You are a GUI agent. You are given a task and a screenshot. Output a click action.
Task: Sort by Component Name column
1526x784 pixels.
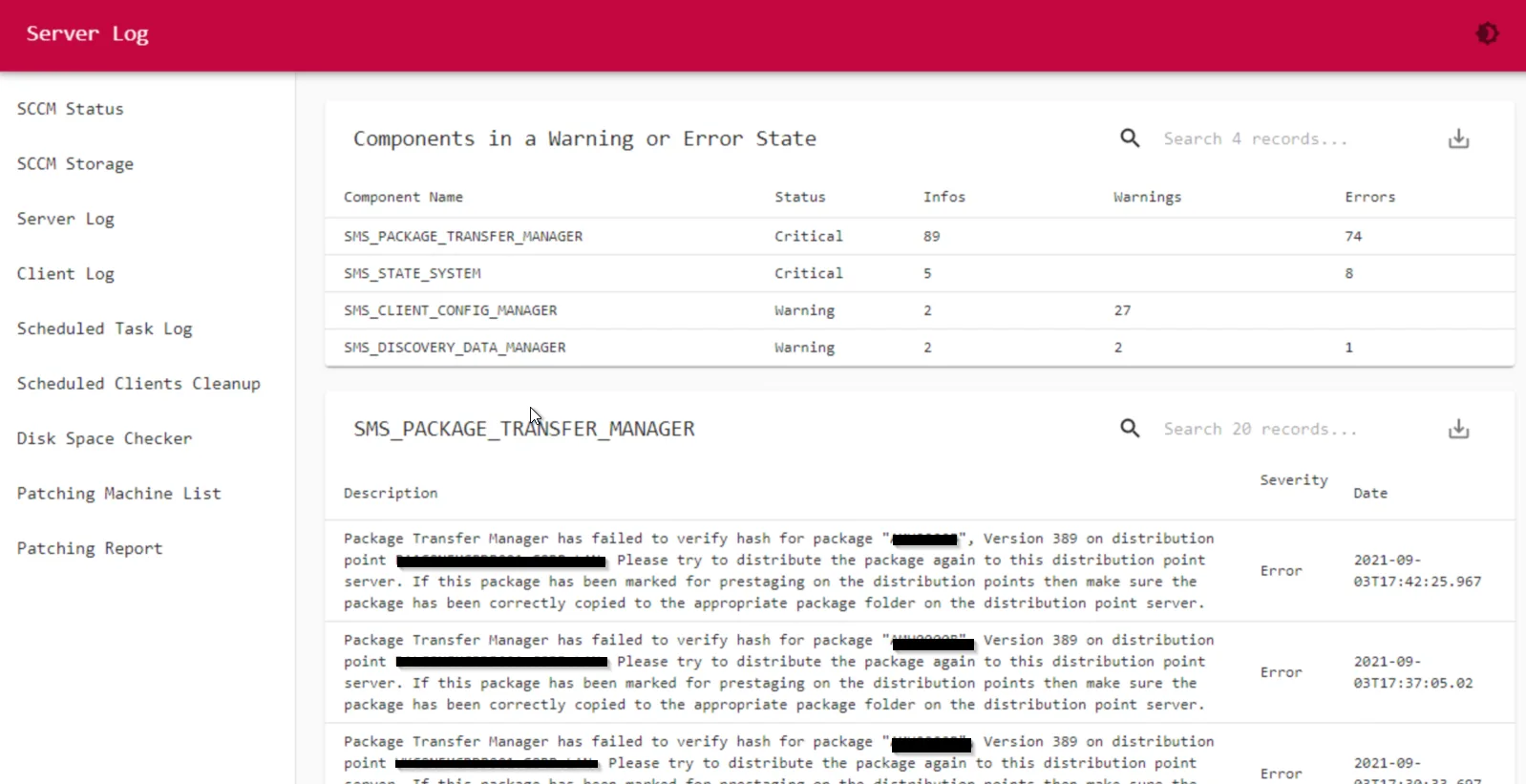(x=403, y=197)
